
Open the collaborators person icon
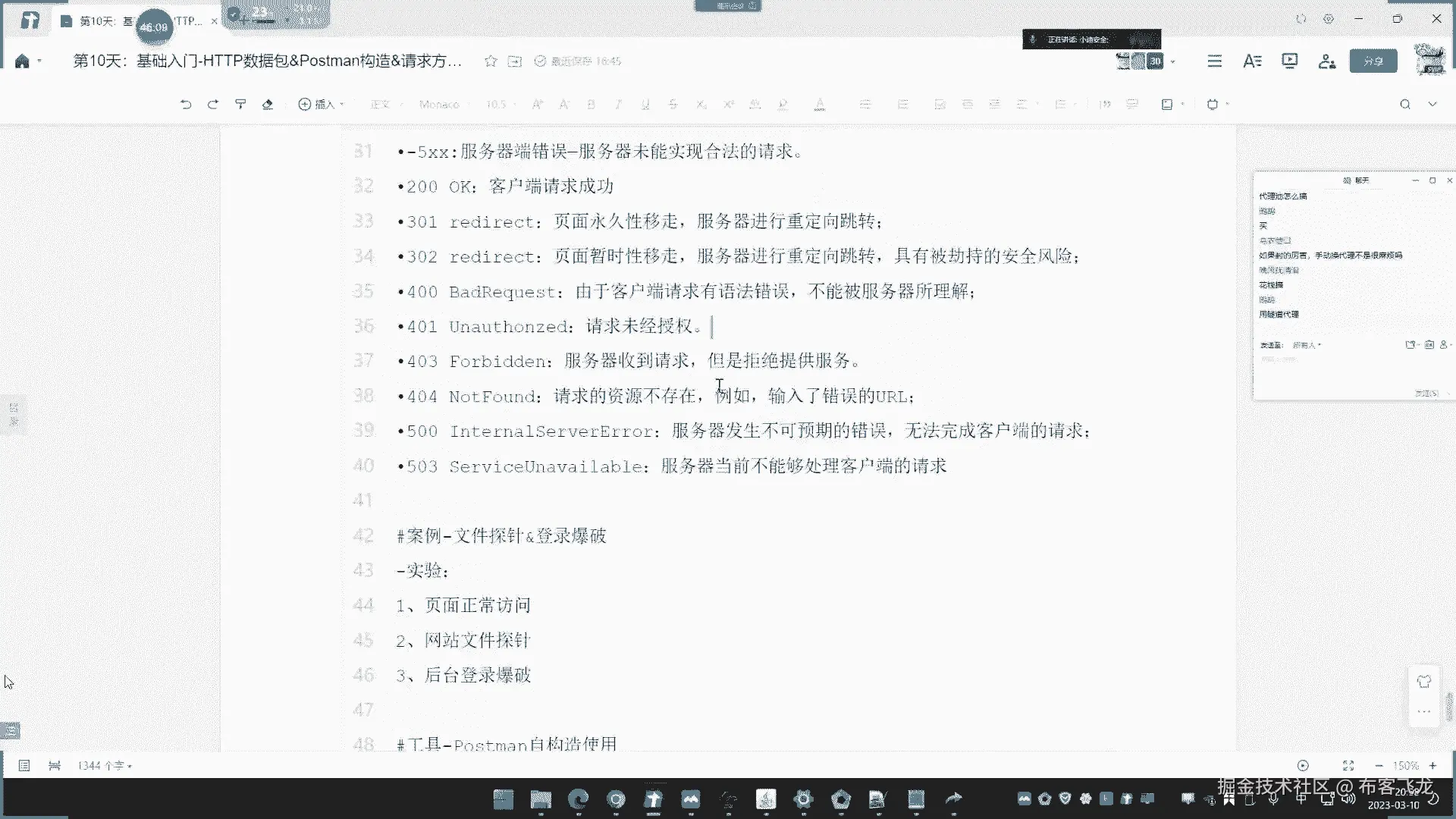click(x=1326, y=61)
